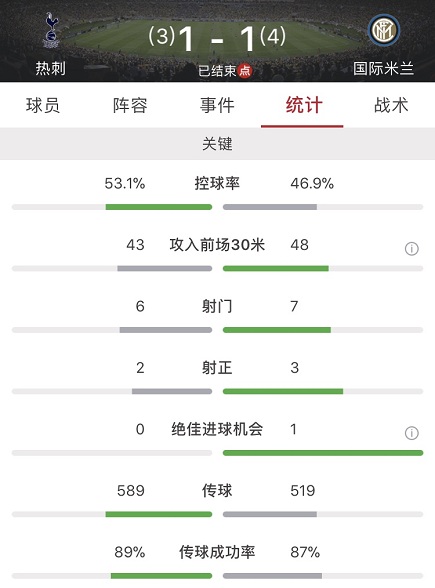Switch to the 阵容 tab

click(130, 105)
